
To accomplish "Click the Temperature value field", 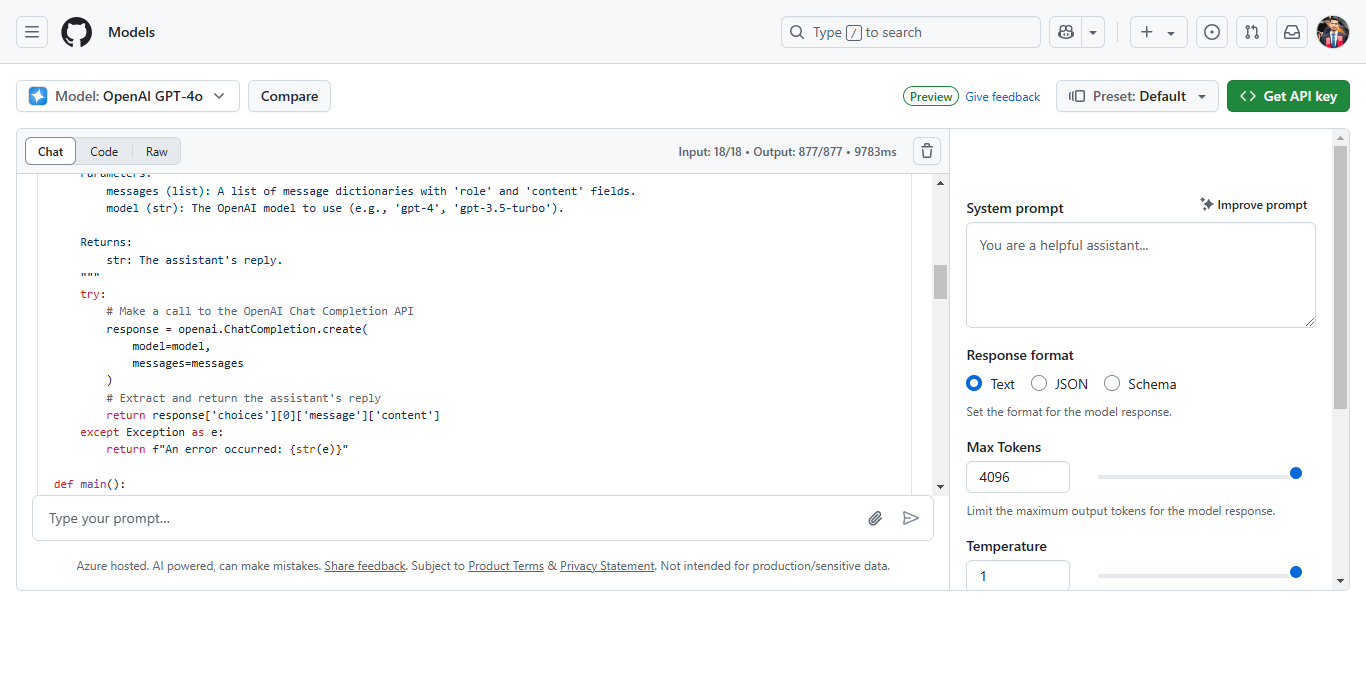I will [x=1018, y=575].
